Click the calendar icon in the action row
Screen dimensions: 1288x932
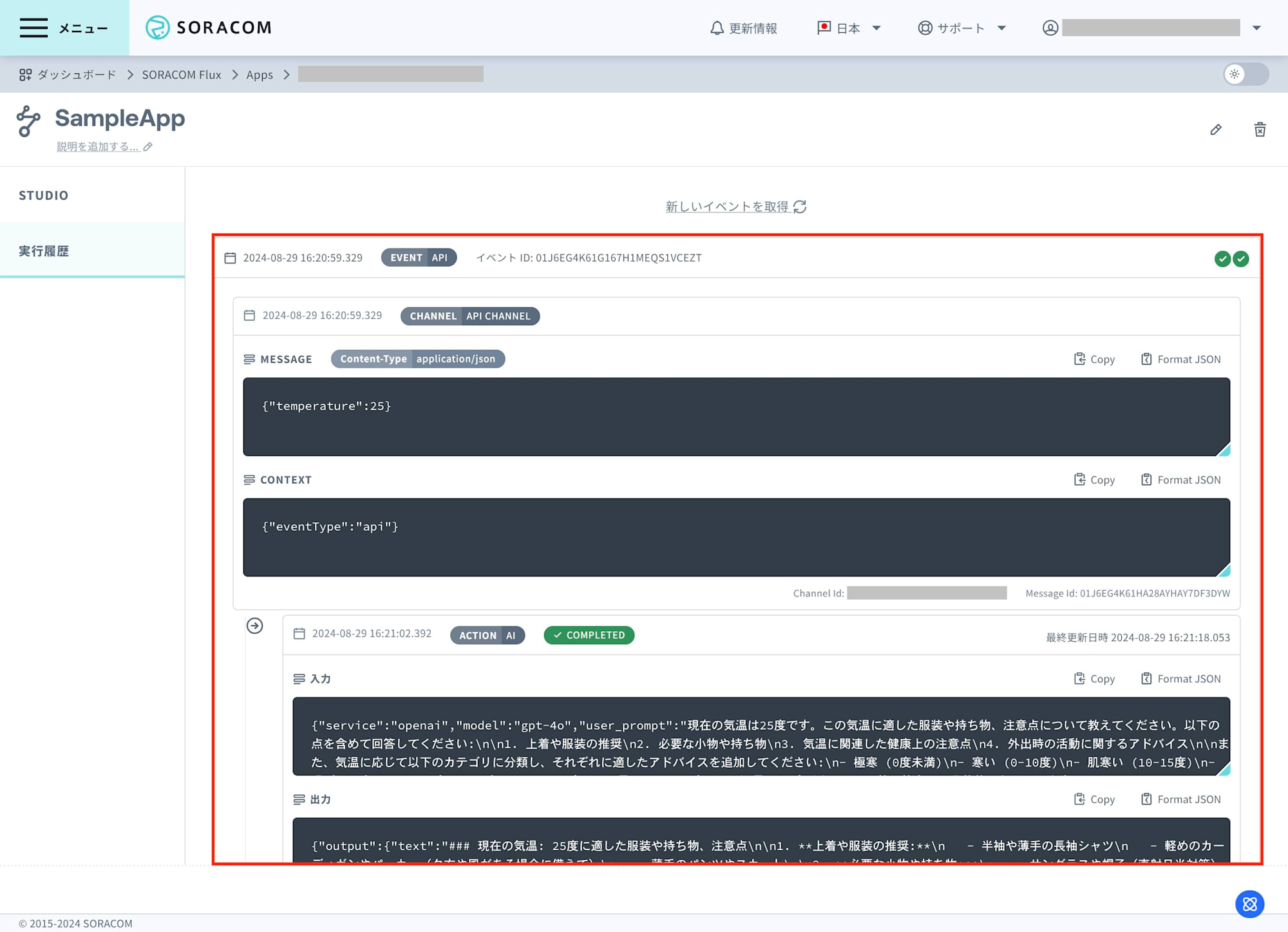coord(299,634)
